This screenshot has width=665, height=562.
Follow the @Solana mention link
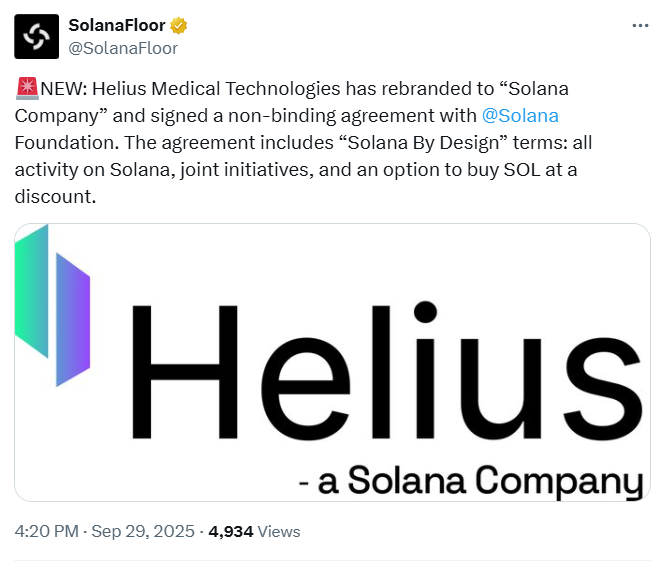520,114
